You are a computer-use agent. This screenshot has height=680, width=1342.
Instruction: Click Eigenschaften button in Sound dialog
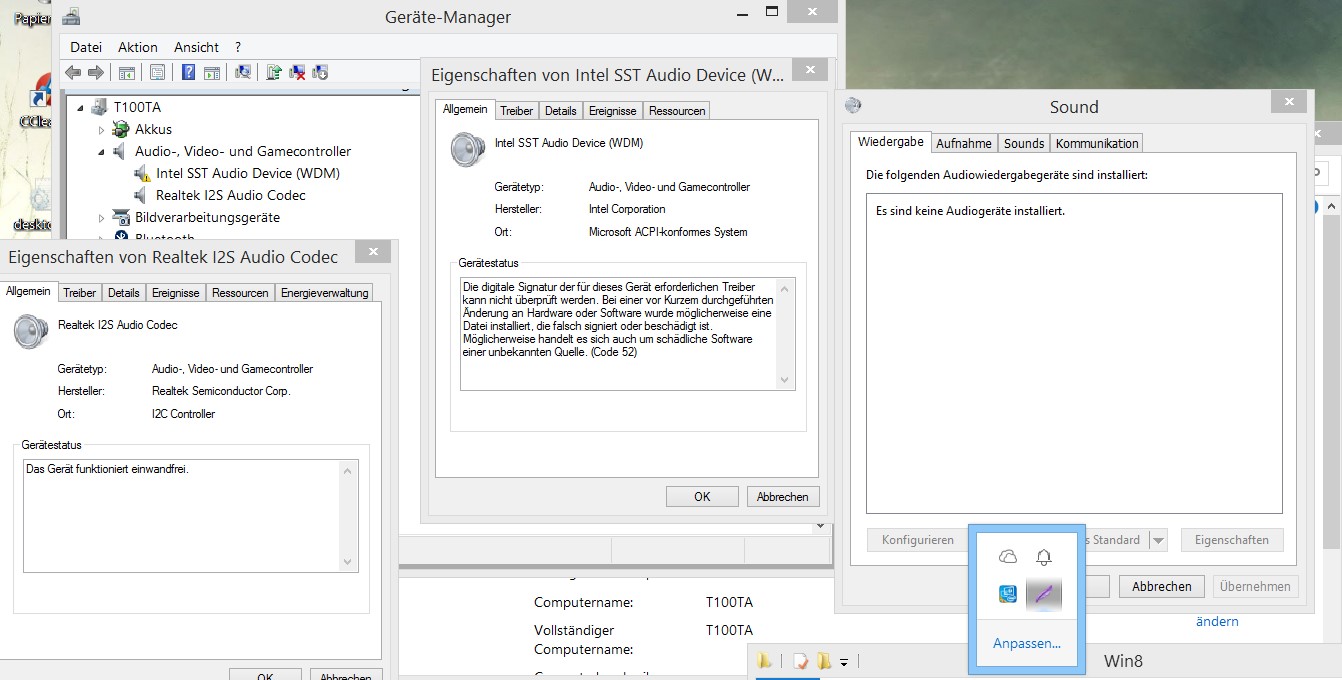click(x=1232, y=540)
